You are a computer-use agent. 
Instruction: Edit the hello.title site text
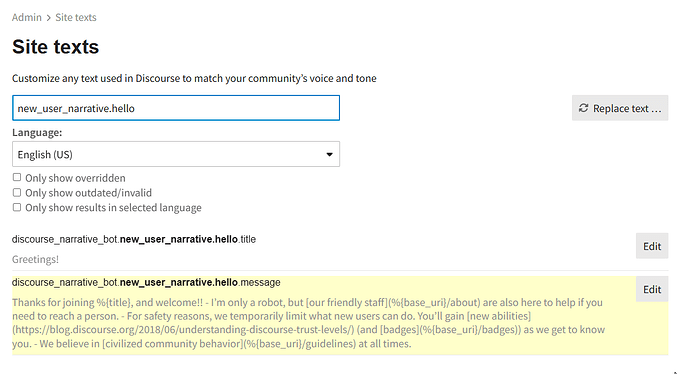click(x=652, y=246)
